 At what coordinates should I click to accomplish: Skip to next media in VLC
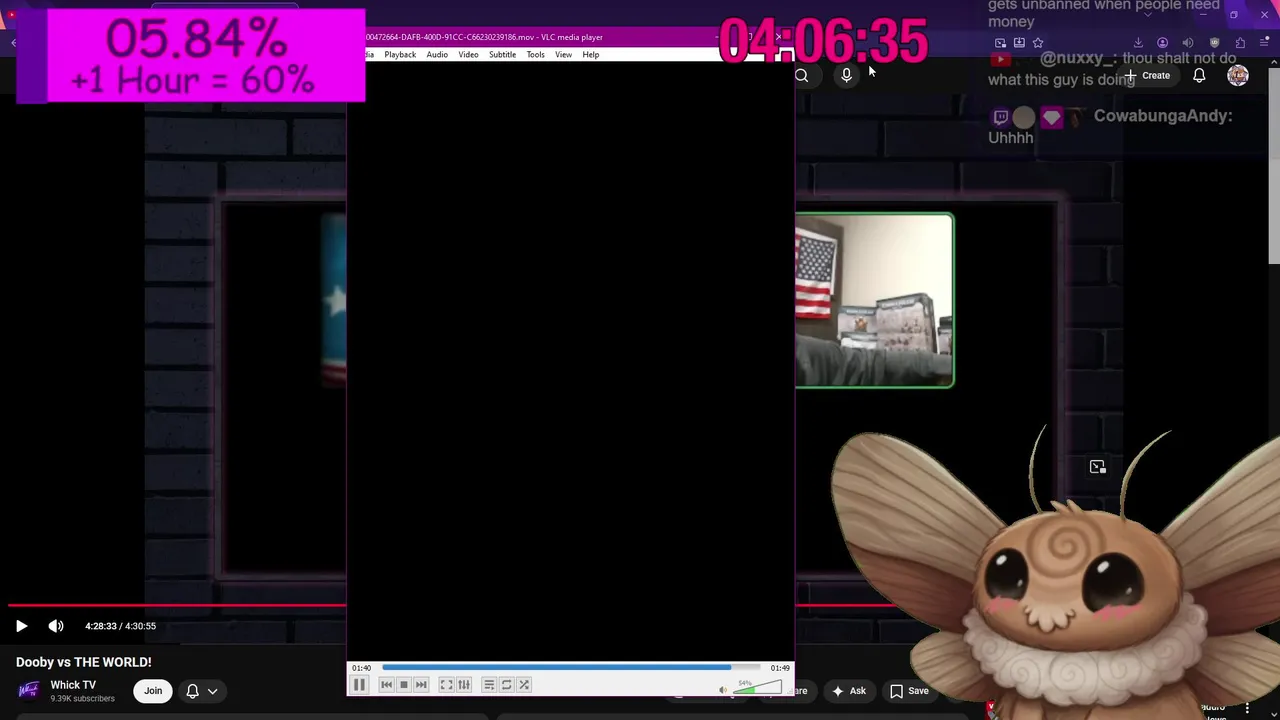pyautogui.click(x=421, y=685)
